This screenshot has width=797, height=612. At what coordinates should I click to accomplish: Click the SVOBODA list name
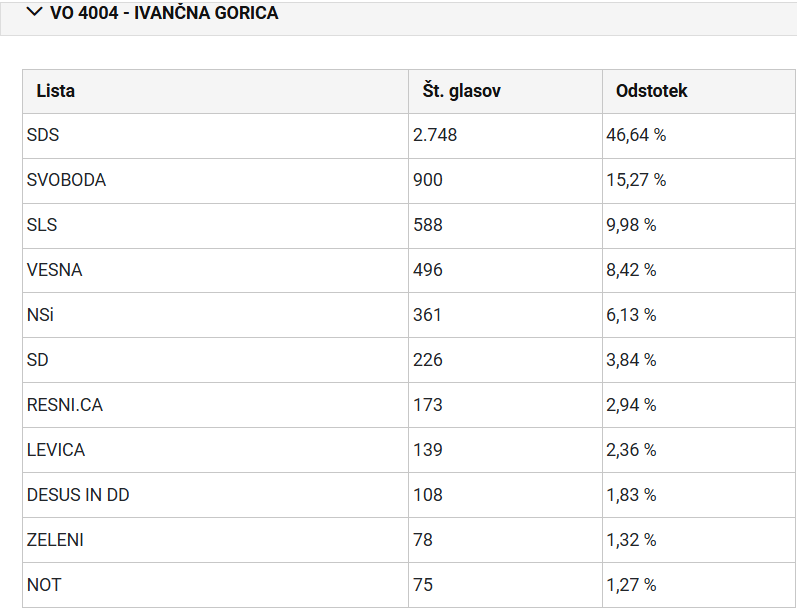point(66,180)
